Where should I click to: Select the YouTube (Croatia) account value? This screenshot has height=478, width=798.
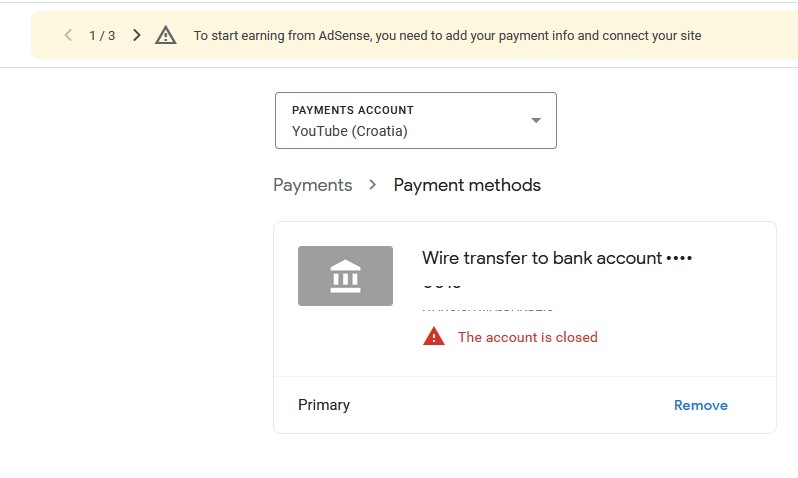pos(350,131)
